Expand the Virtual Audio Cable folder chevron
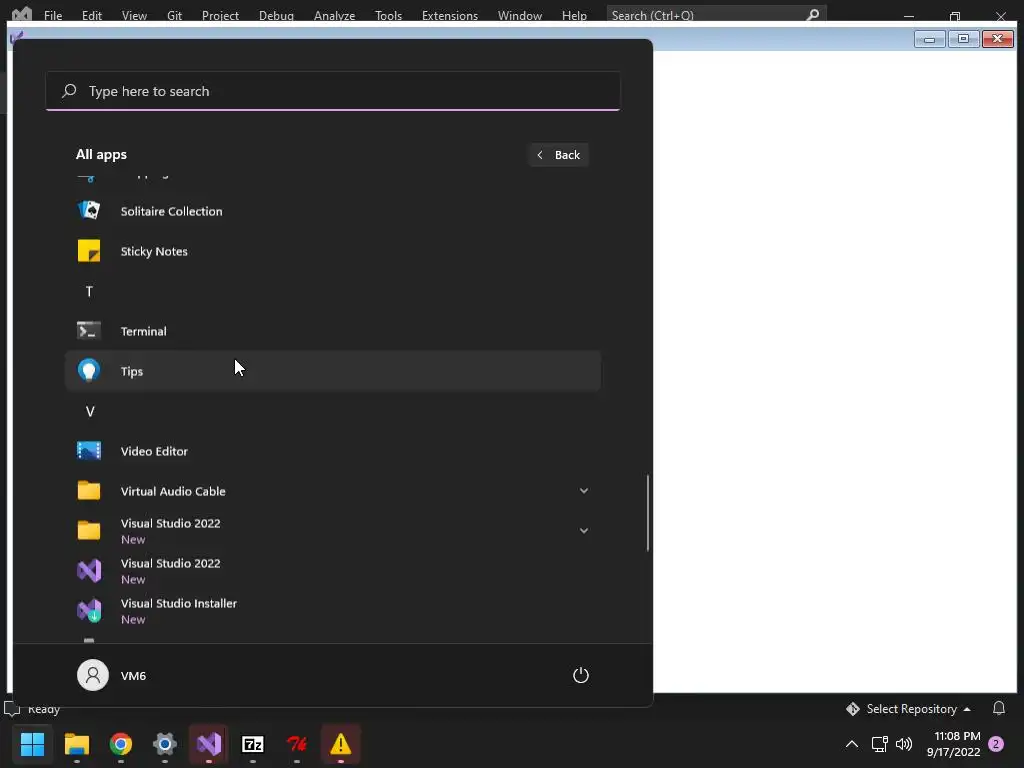Screen dimensions: 1024x768 pos(584,490)
